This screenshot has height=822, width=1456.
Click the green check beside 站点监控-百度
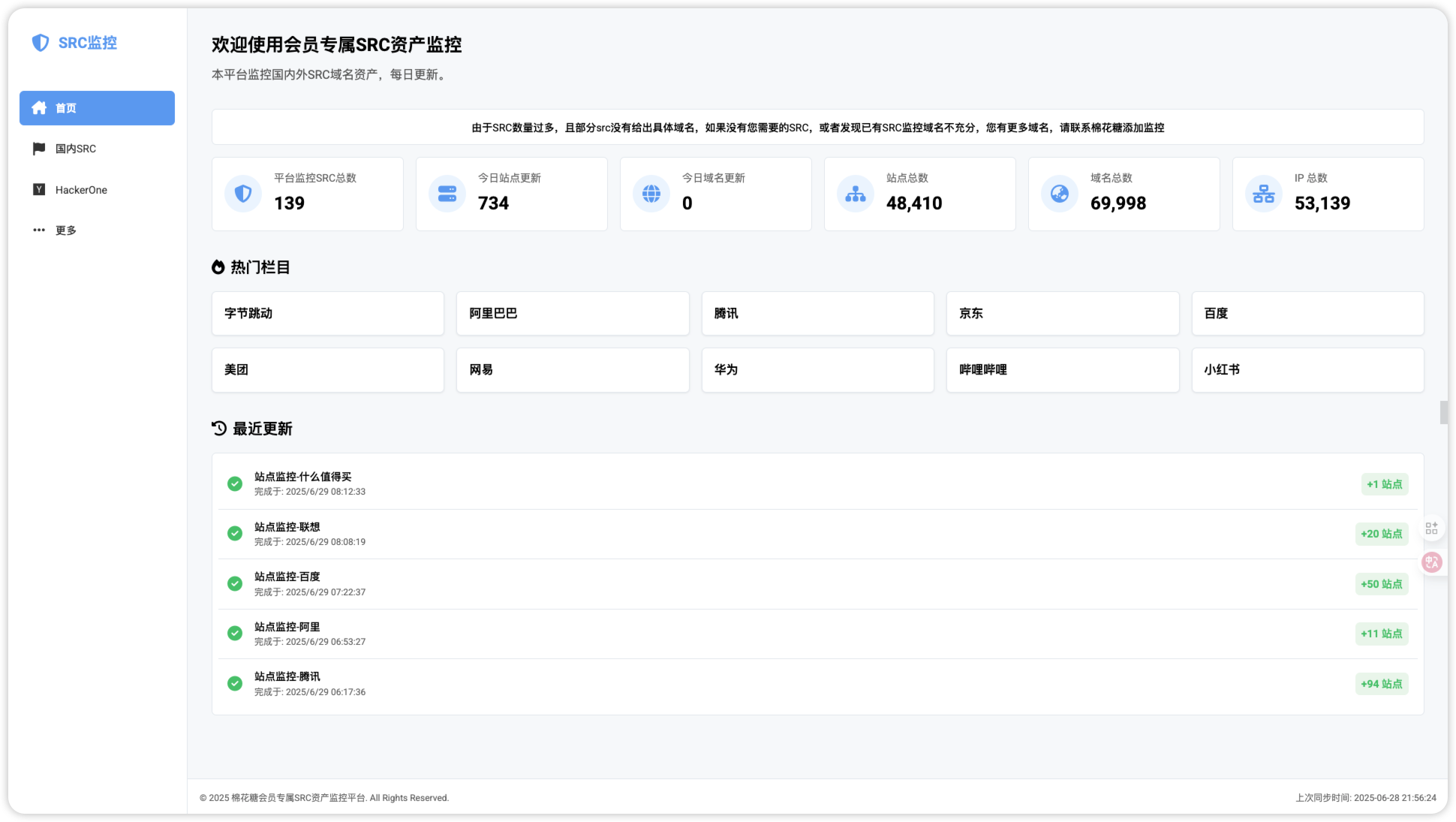click(234, 583)
